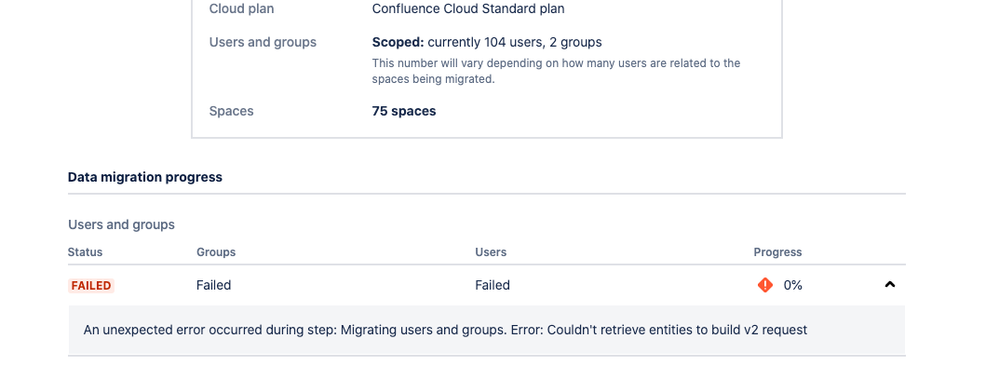This screenshot has height=380, width=999.
Task: Click the Status column header
Action: (85, 252)
